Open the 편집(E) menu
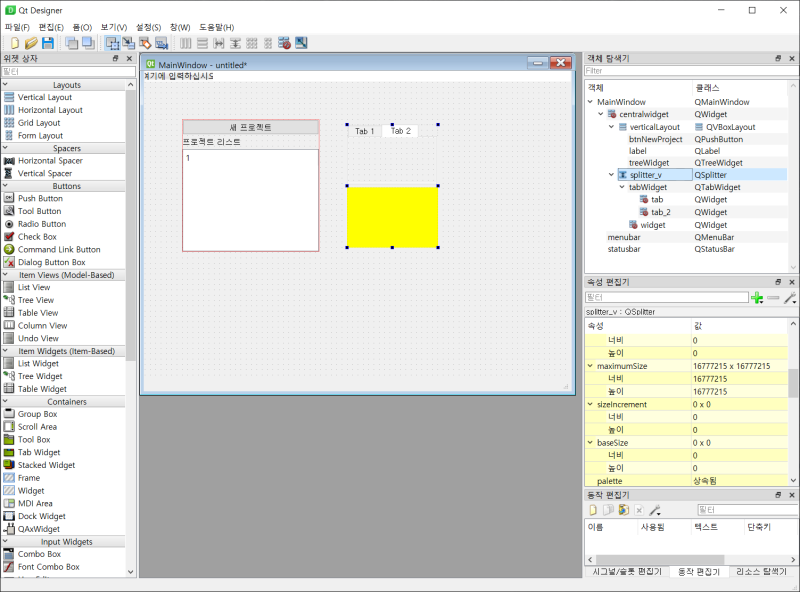This screenshot has height=592, width=800. 51,27
